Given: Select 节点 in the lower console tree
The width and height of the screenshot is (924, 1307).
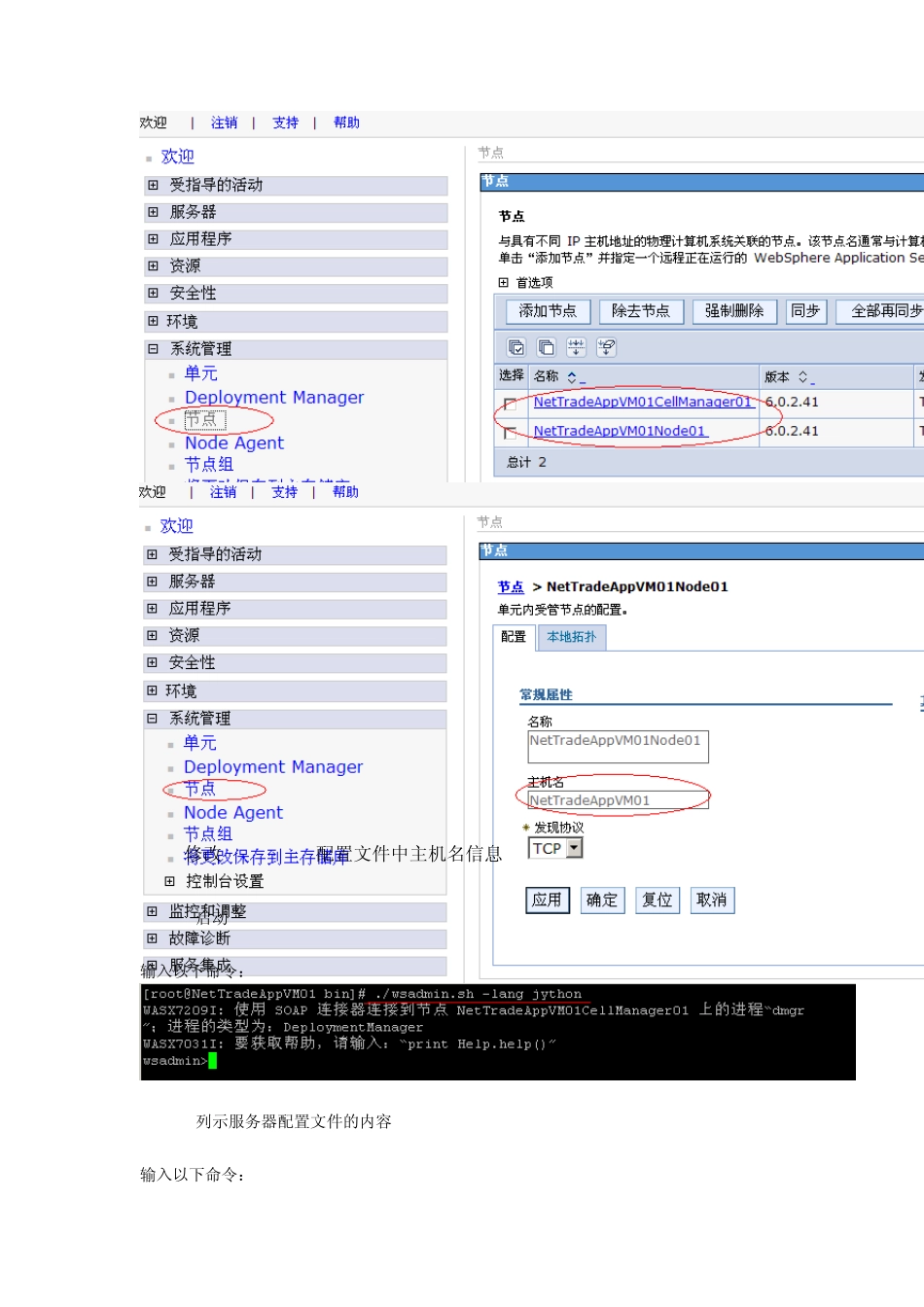Looking at the screenshot, I should click(200, 789).
